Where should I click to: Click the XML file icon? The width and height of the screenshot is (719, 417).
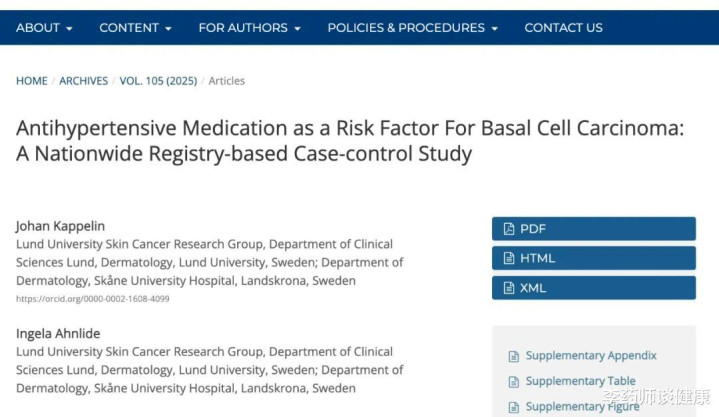click(509, 288)
